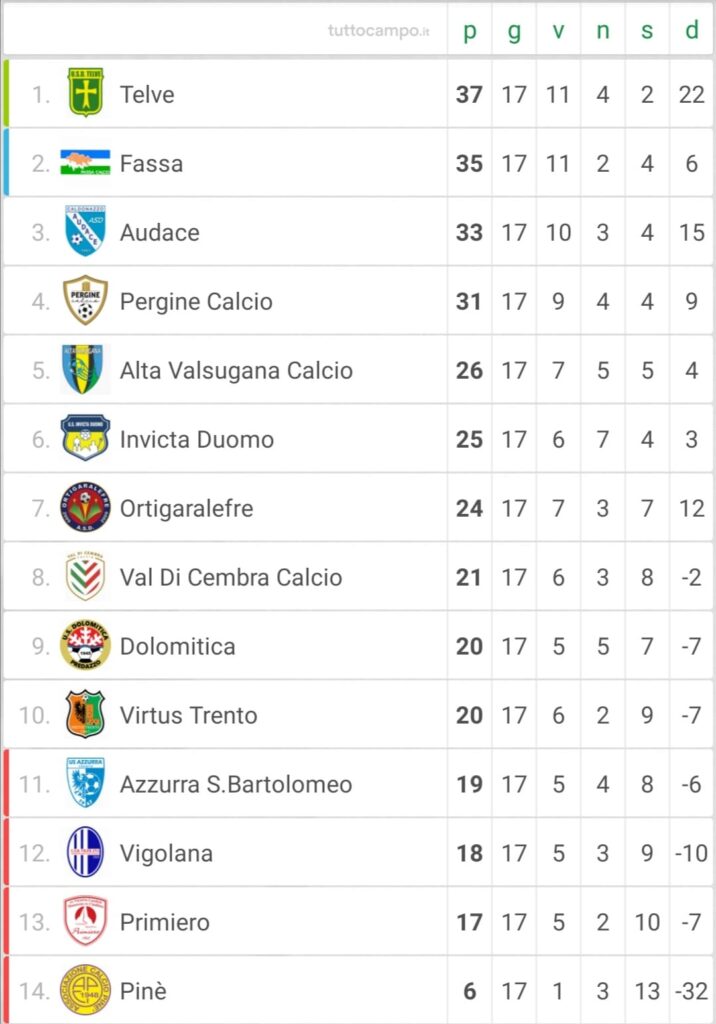Open the Primiero team page

tap(165, 922)
